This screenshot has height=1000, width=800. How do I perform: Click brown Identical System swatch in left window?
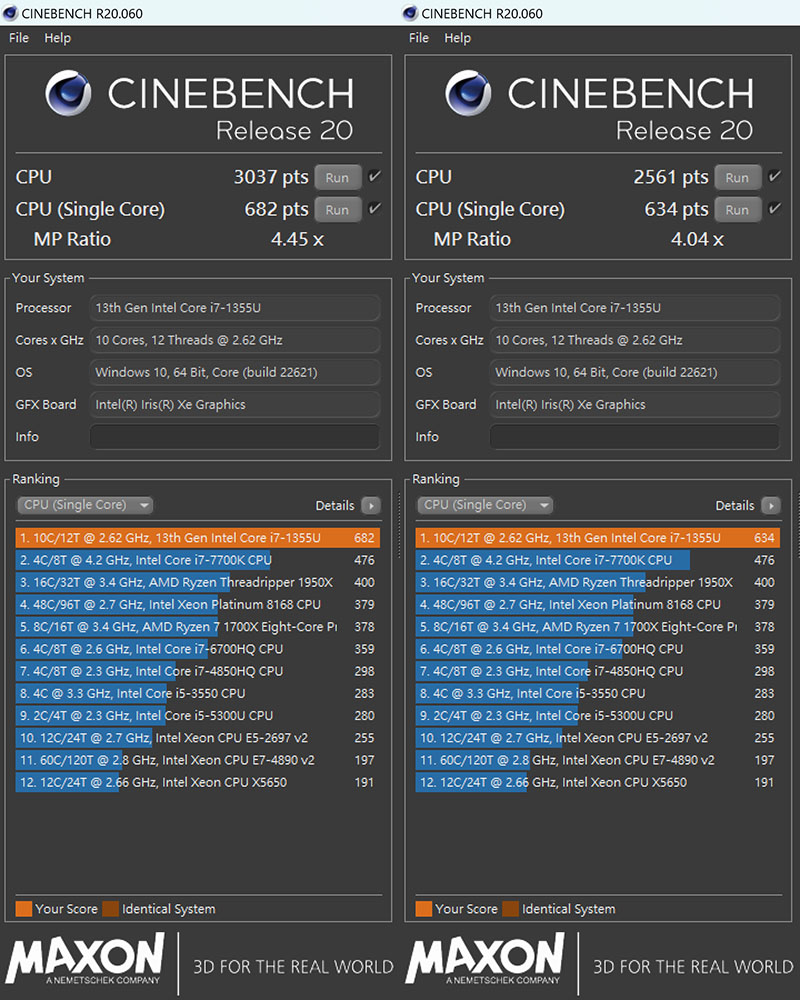click(x=110, y=909)
